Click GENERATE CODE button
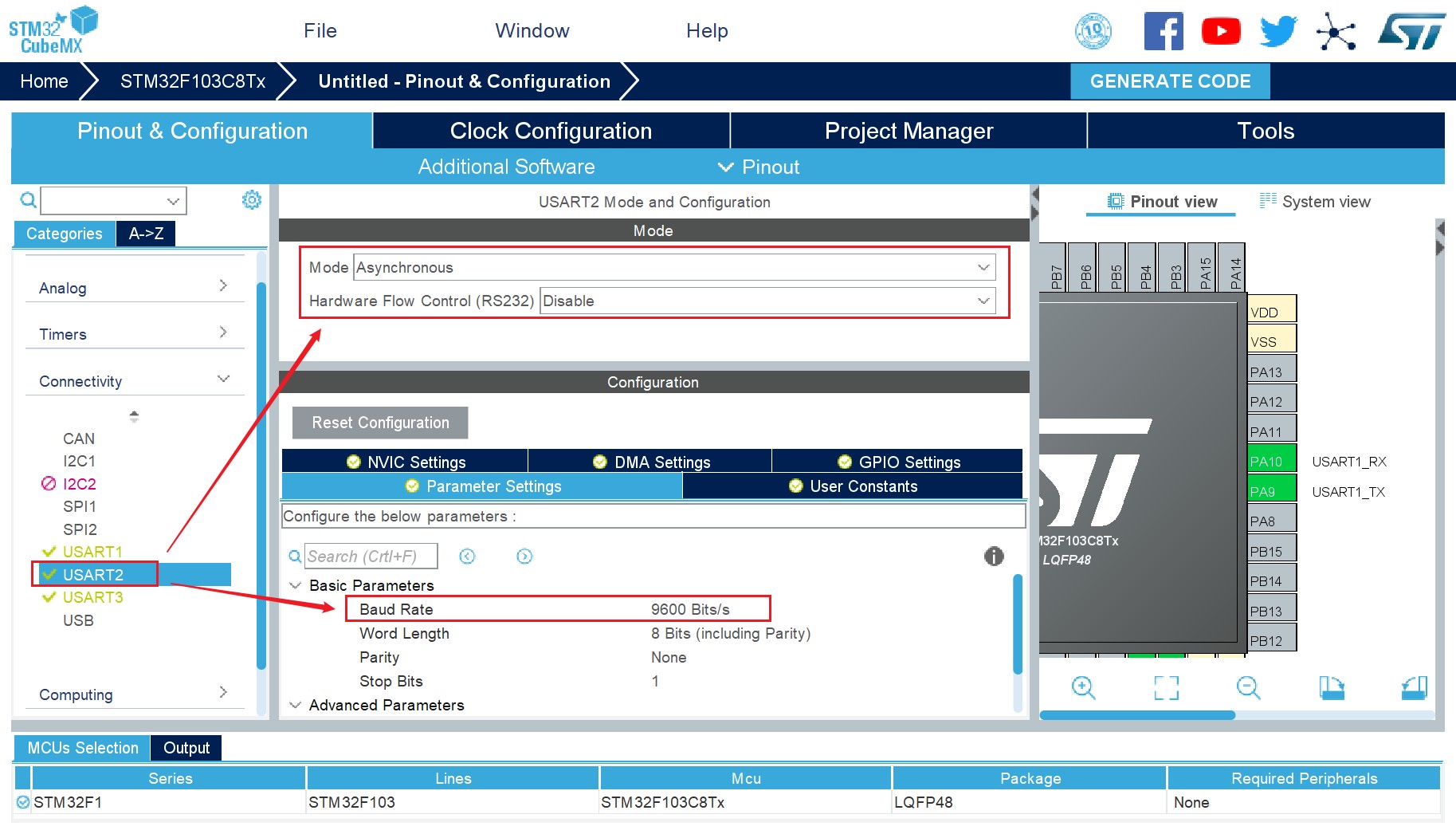The height and width of the screenshot is (834, 1456). tap(1170, 81)
